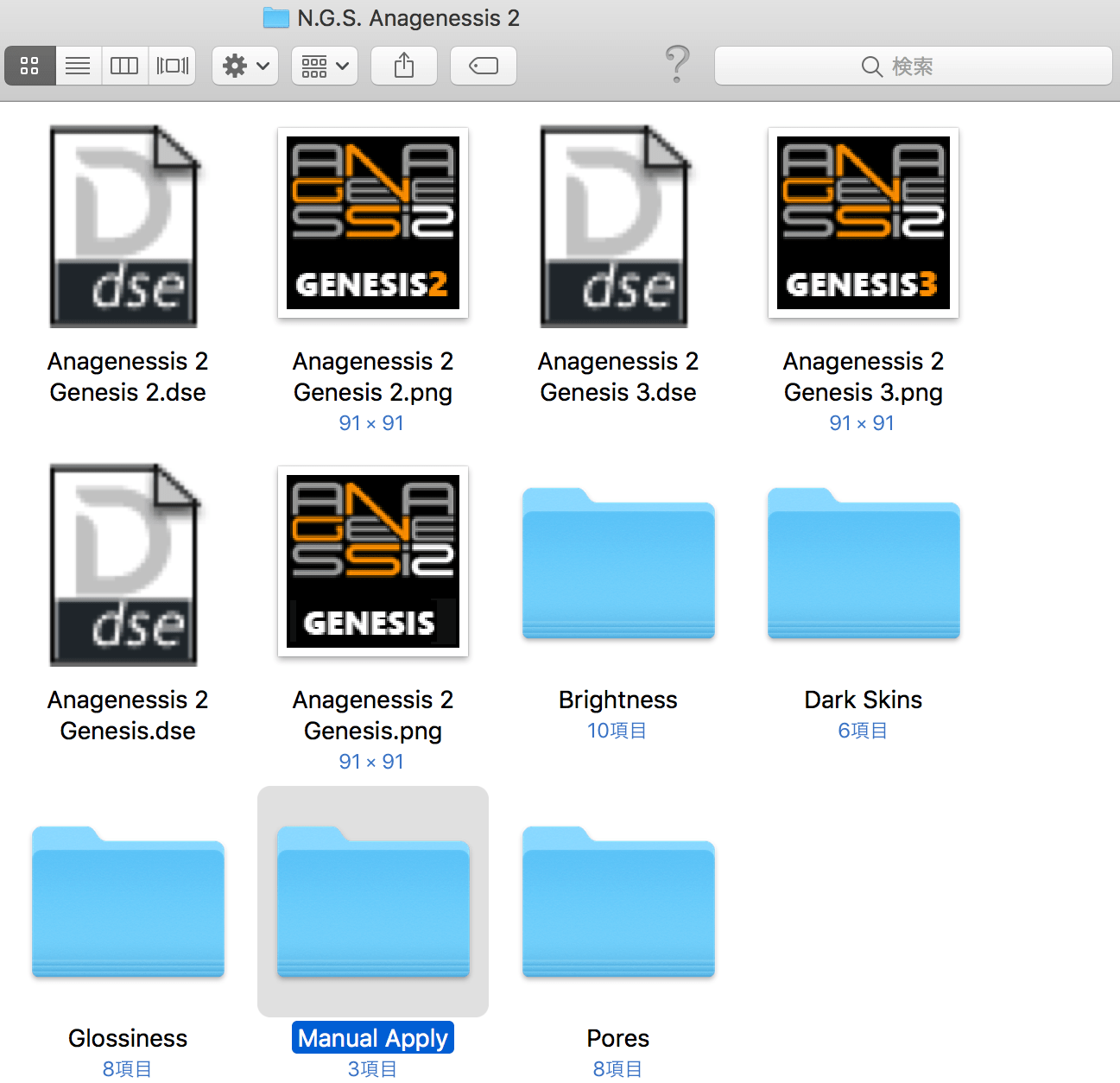Open the gear action menu

(245, 66)
